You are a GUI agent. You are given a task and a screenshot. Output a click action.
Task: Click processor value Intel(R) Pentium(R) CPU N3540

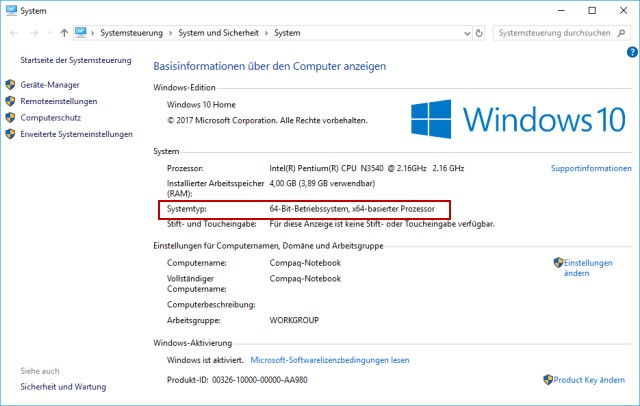(x=367, y=168)
